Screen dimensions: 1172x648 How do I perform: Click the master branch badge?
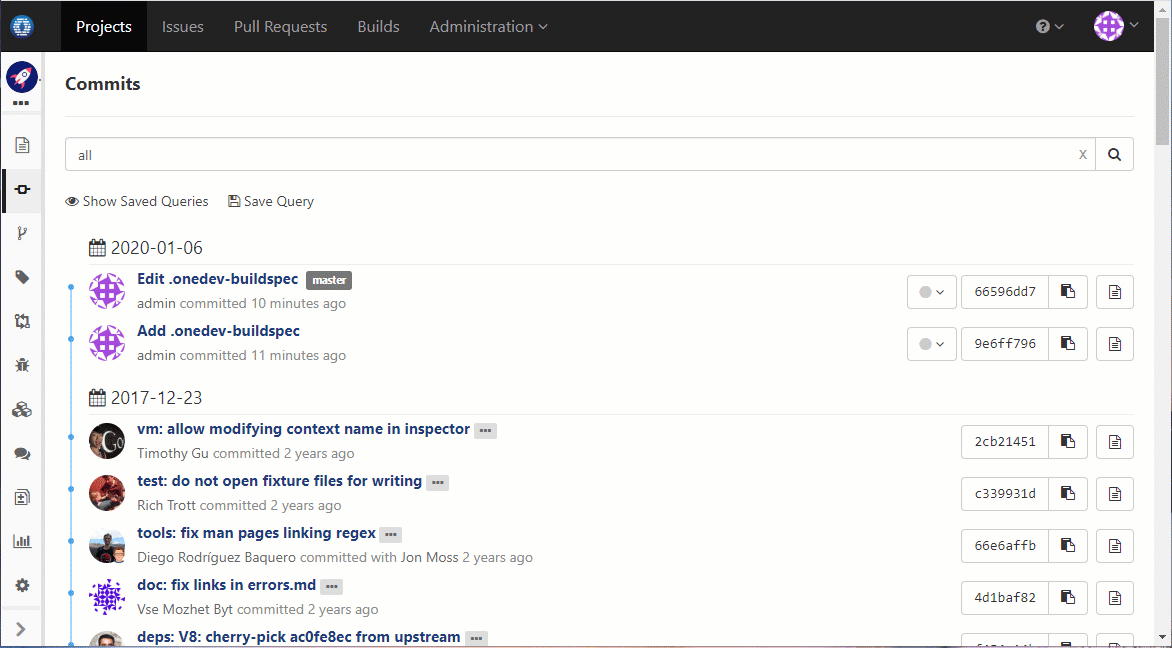click(329, 280)
